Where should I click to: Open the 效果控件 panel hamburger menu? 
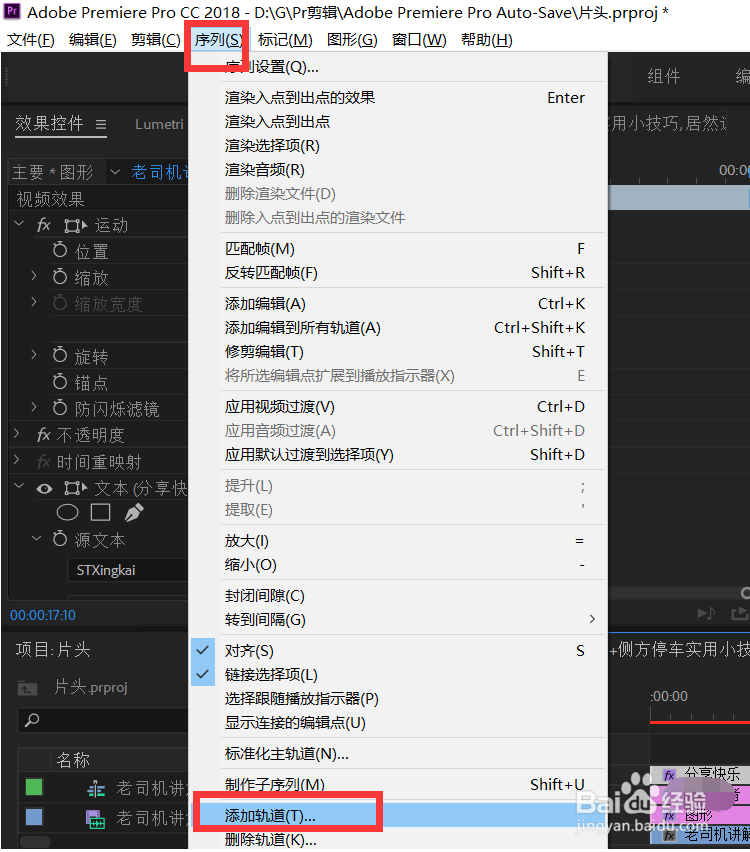point(101,124)
